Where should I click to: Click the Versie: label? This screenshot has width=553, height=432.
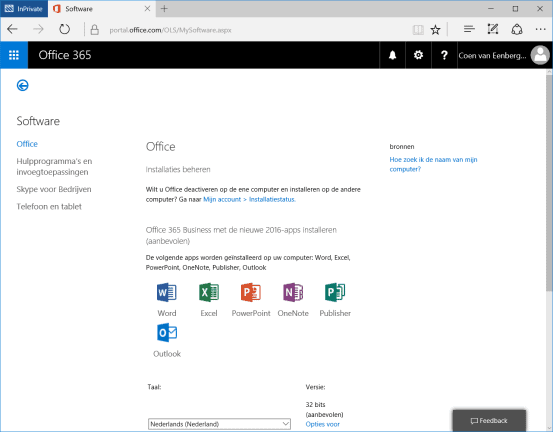tap(315, 387)
